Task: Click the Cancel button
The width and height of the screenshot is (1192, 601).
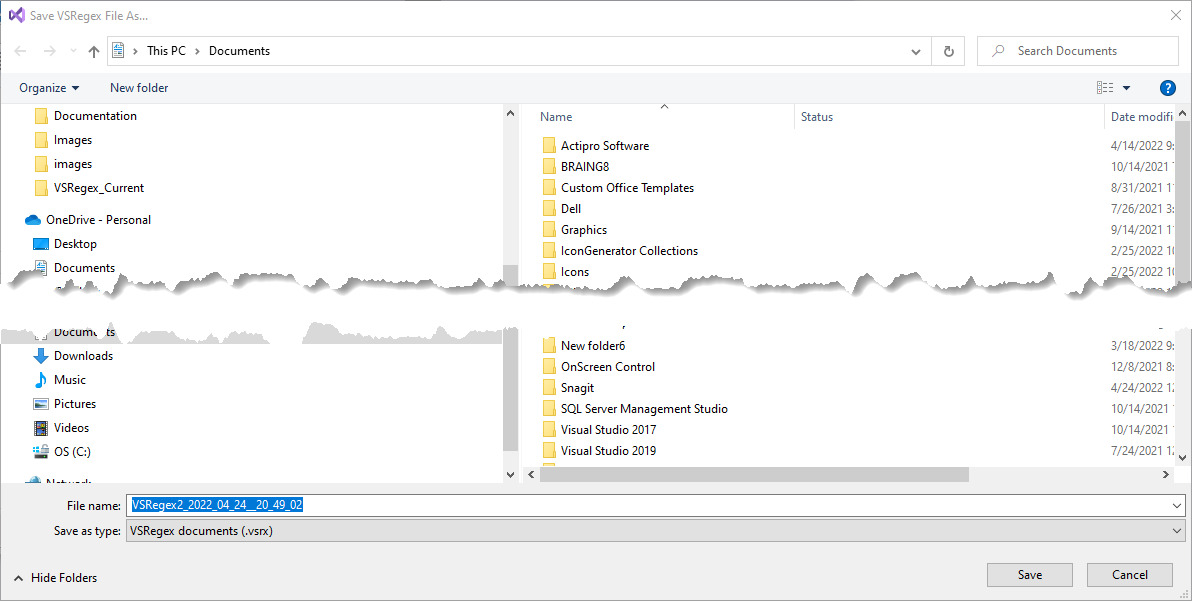Action: (1130, 575)
